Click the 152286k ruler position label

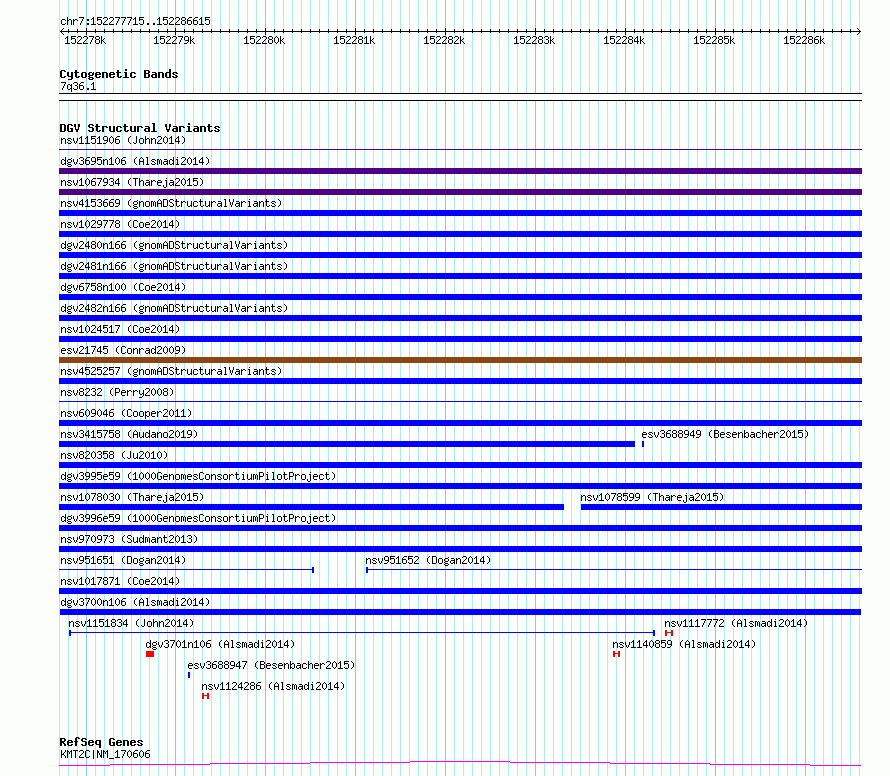[x=804, y=40]
